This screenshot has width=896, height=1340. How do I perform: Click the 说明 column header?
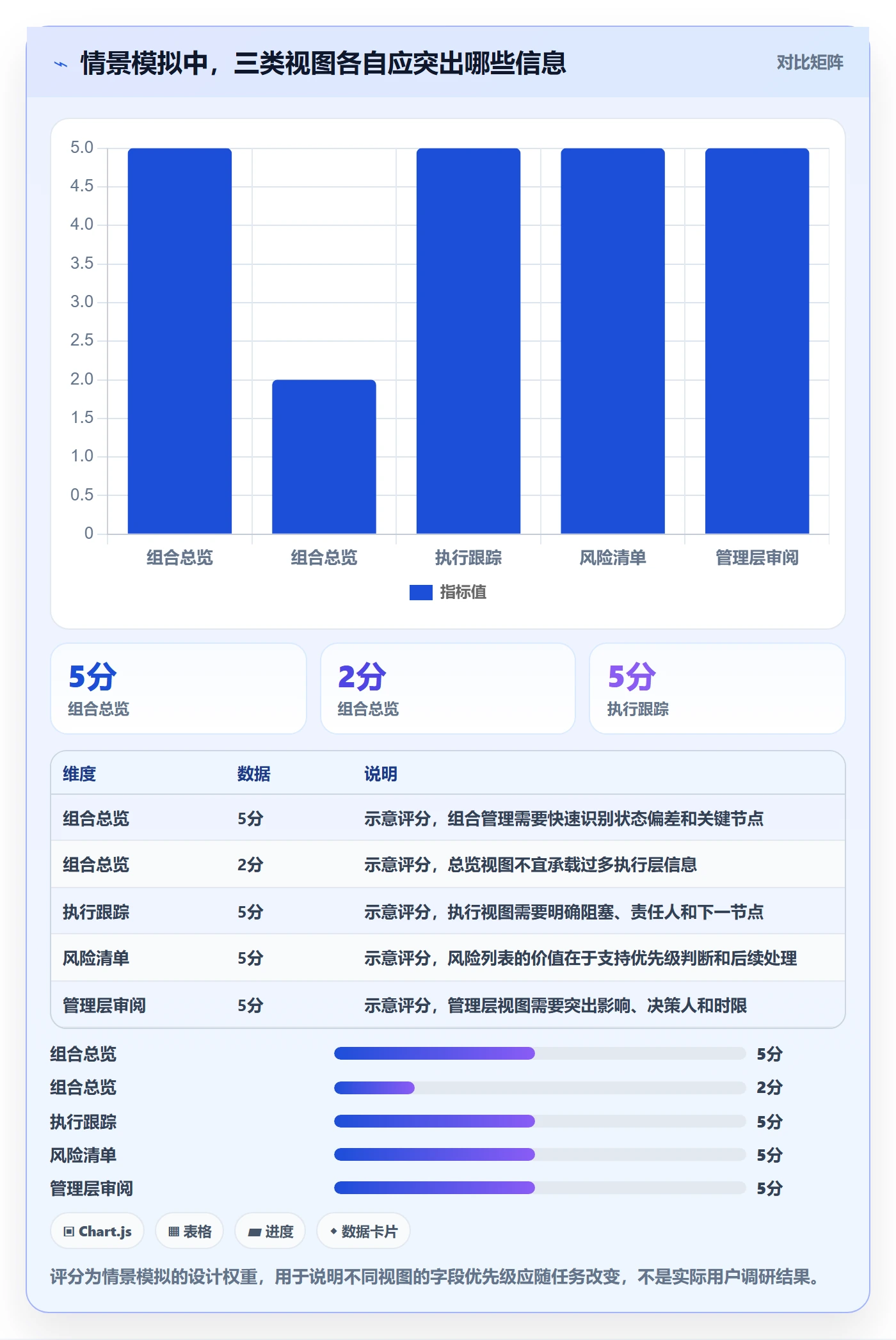pyautogui.click(x=381, y=774)
